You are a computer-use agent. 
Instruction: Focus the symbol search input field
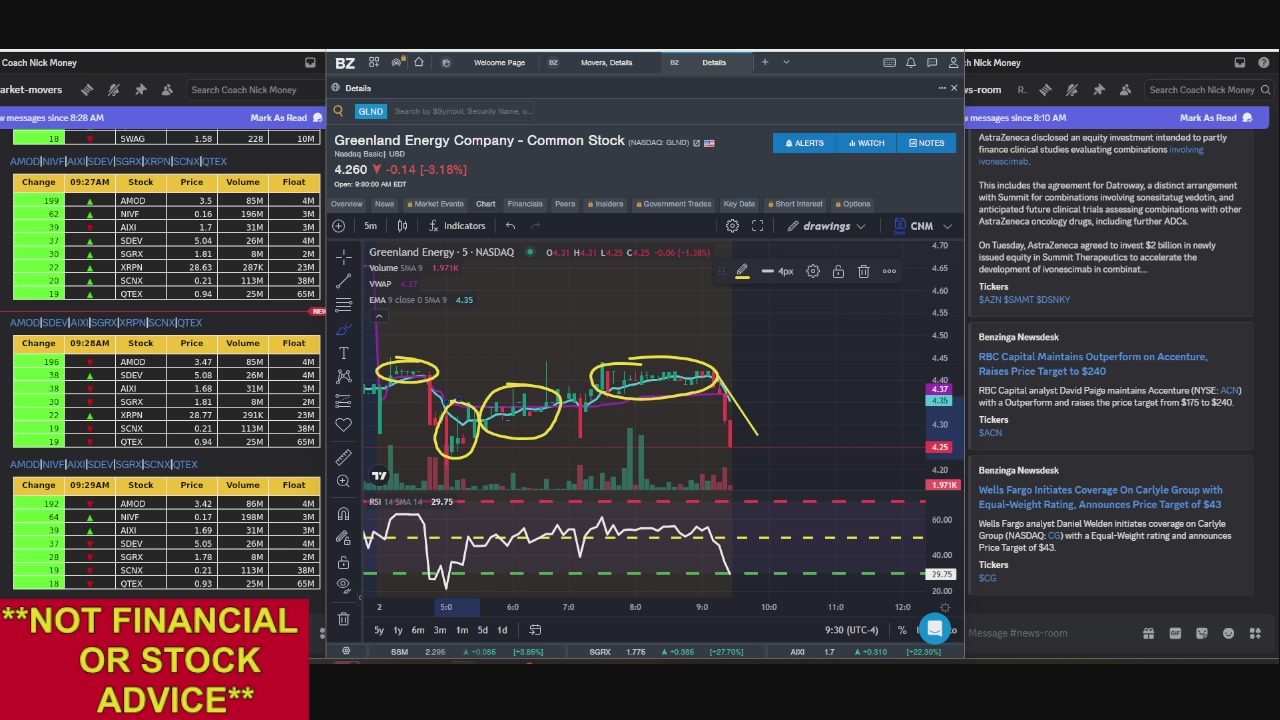point(463,111)
